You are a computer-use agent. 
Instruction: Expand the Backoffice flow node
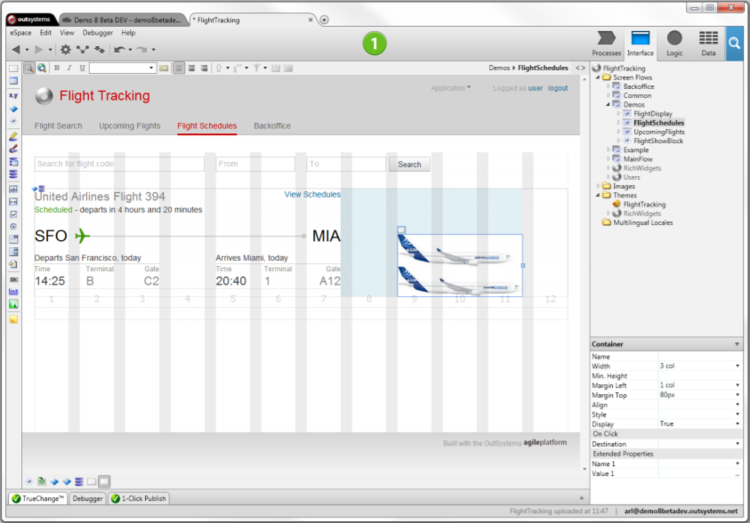tap(608, 86)
